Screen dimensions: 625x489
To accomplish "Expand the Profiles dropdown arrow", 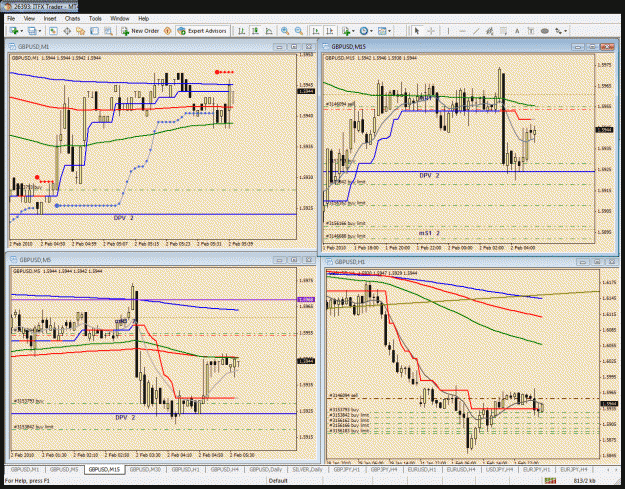I will (x=39, y=31).
